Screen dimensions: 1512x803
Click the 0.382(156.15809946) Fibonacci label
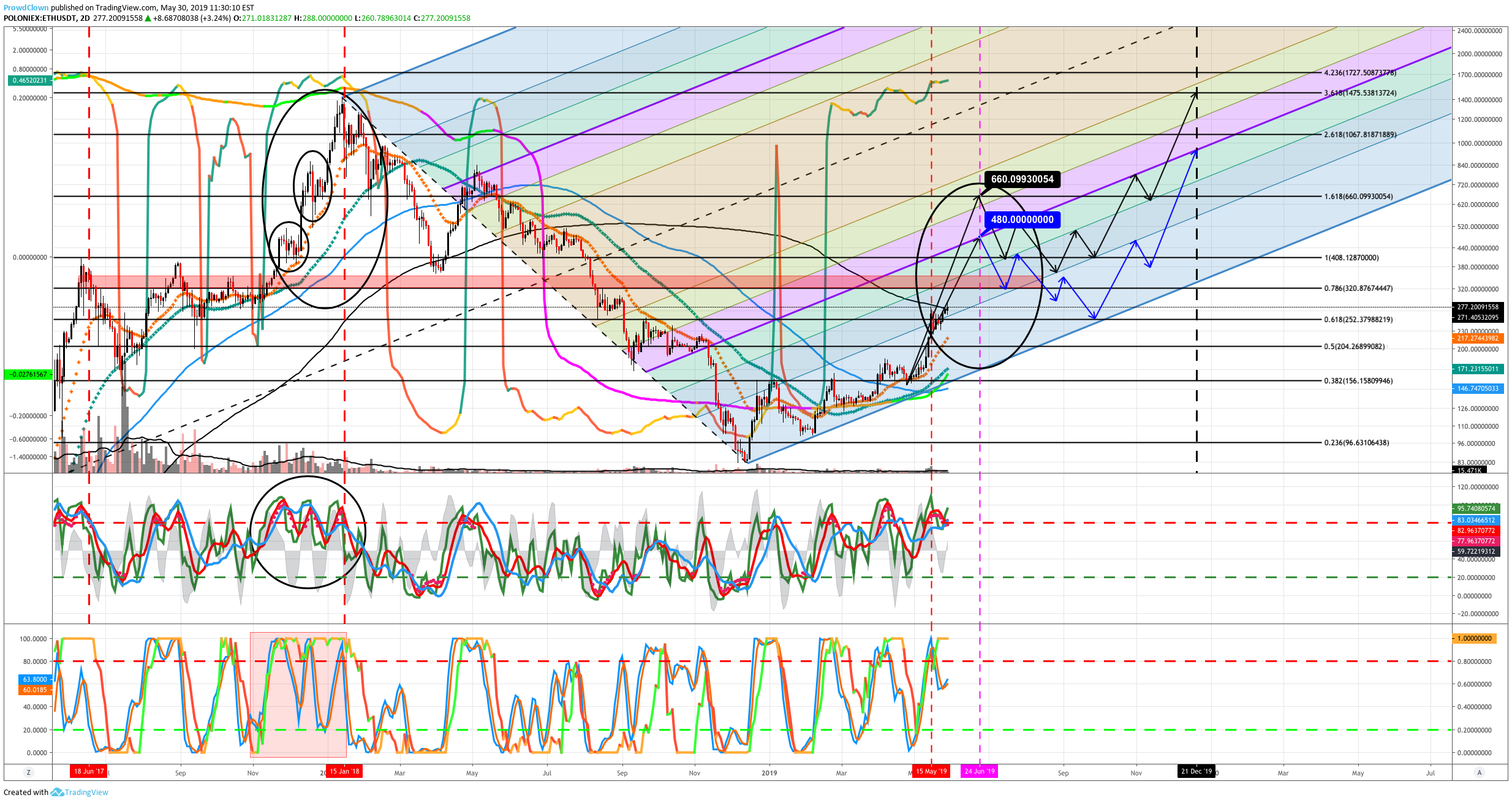pyautogui.click(x=1358, y=381)
